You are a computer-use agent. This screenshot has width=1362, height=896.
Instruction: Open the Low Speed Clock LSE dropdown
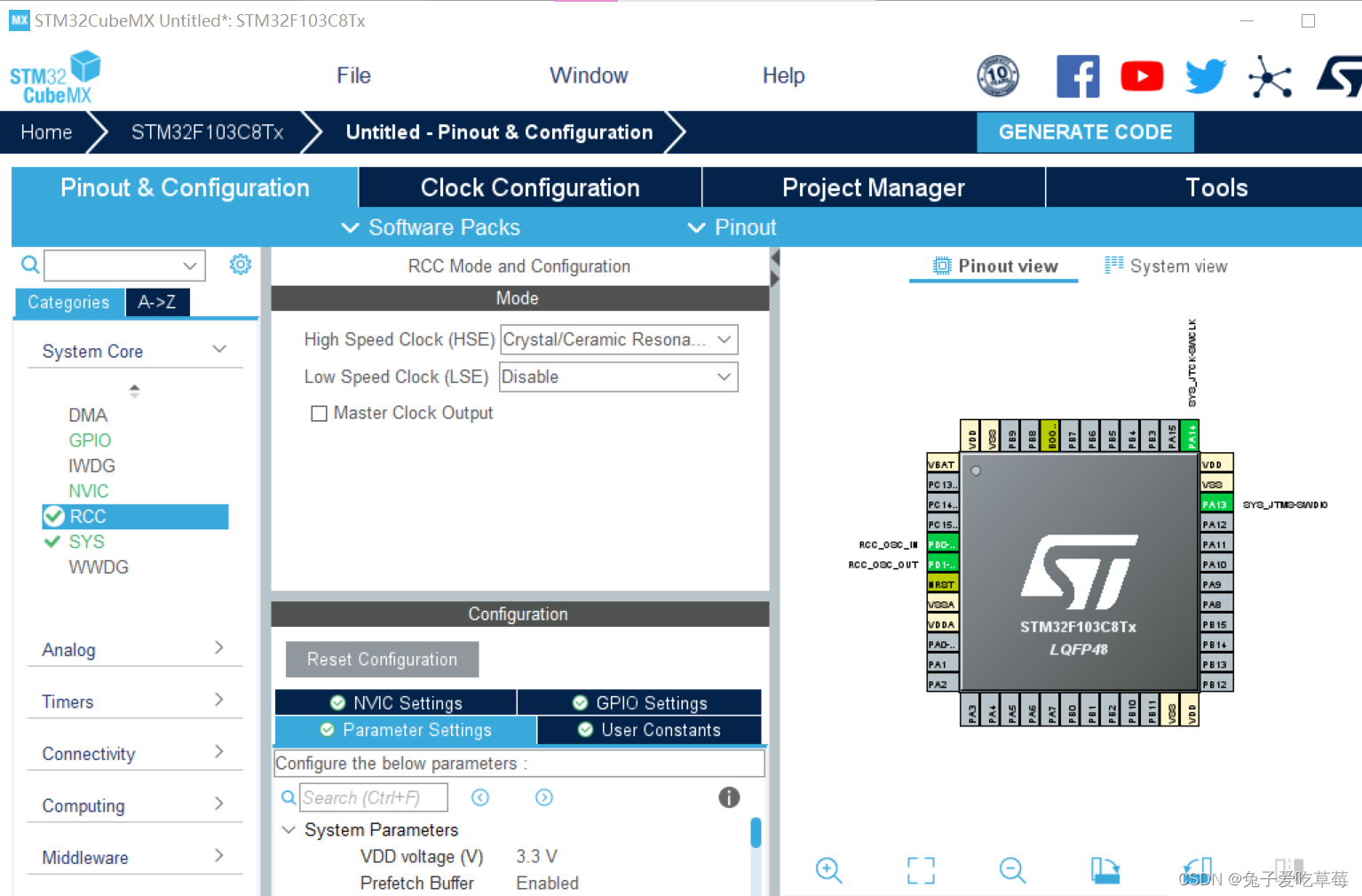click(x=722, y=377)
